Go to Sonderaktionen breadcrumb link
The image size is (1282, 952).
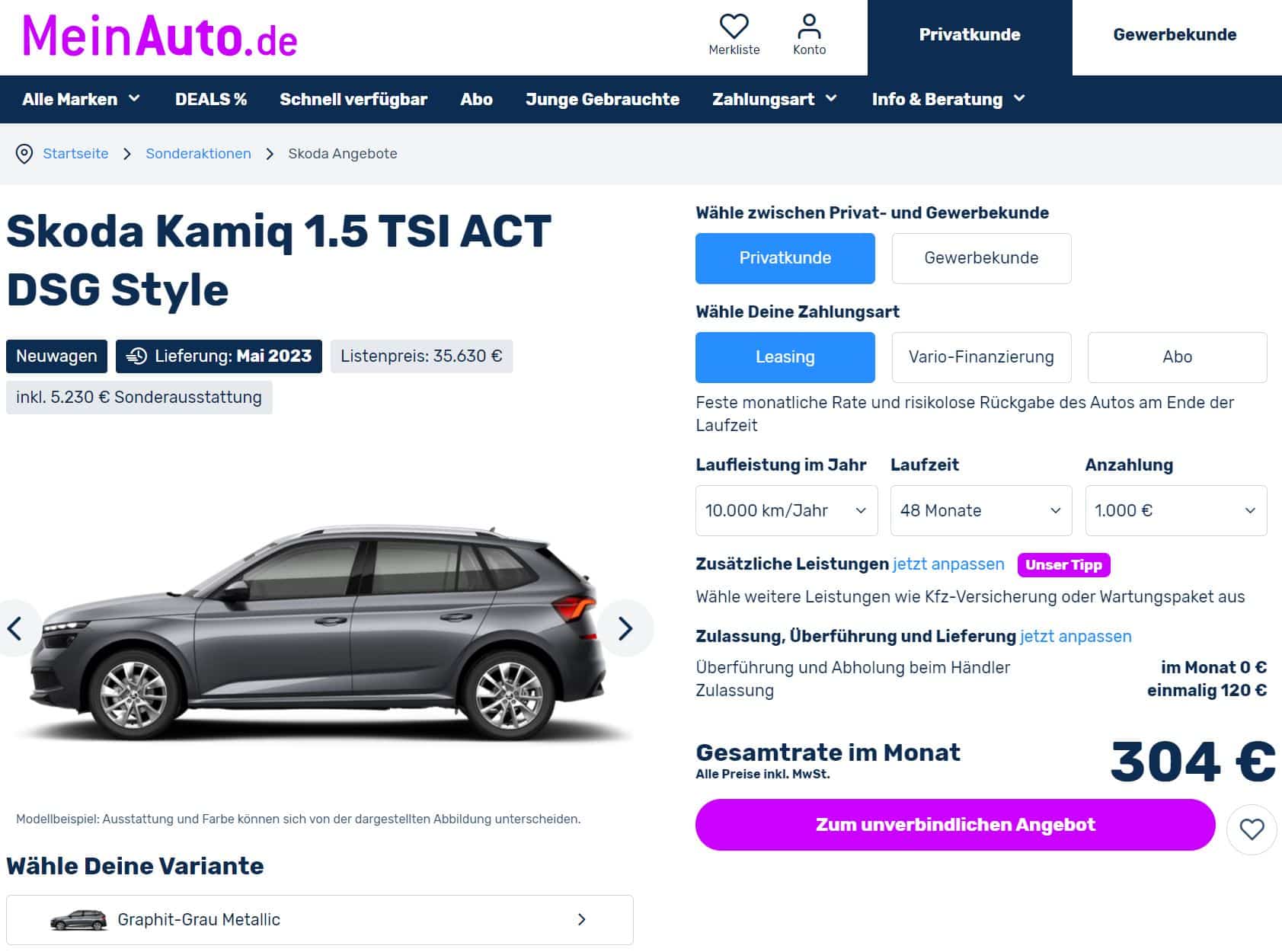[198, 154]
